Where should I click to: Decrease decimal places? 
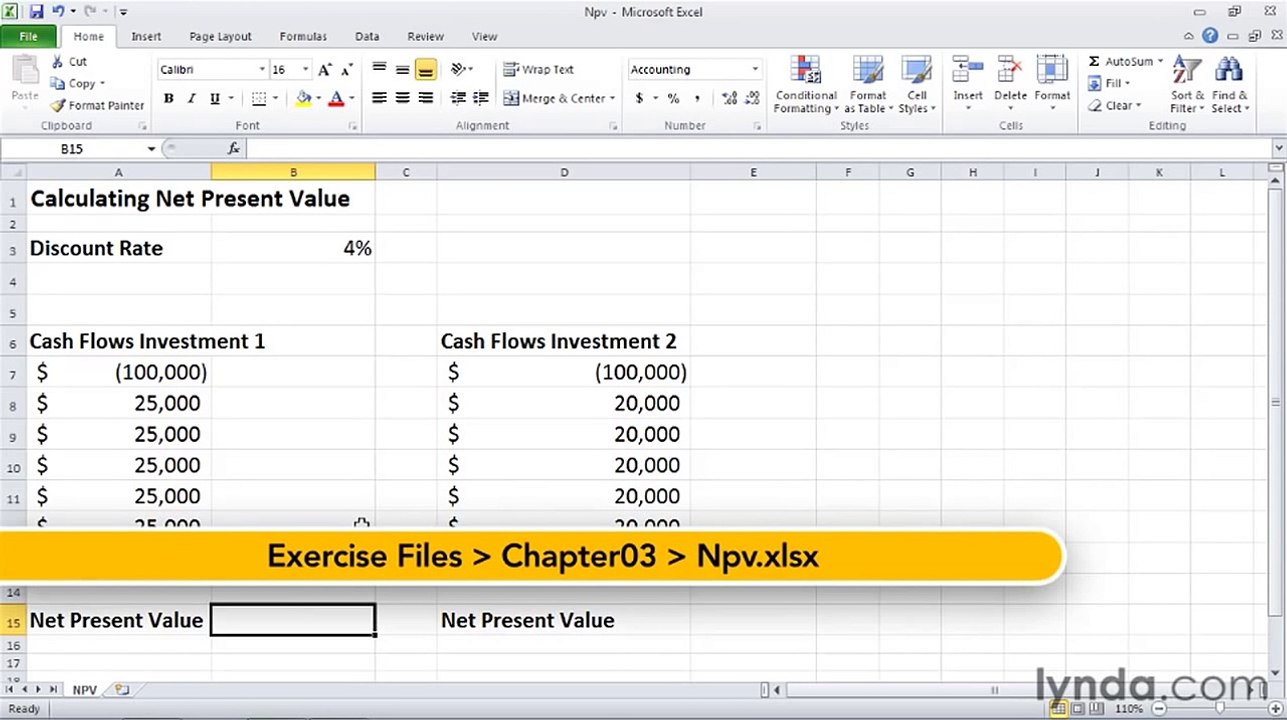(x=752, y=98)
